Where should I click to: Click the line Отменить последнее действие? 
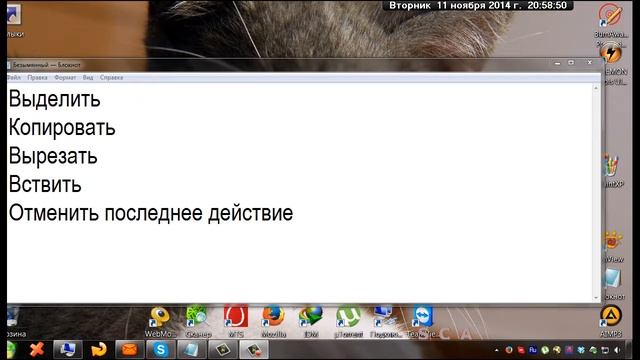click(151, 213)
